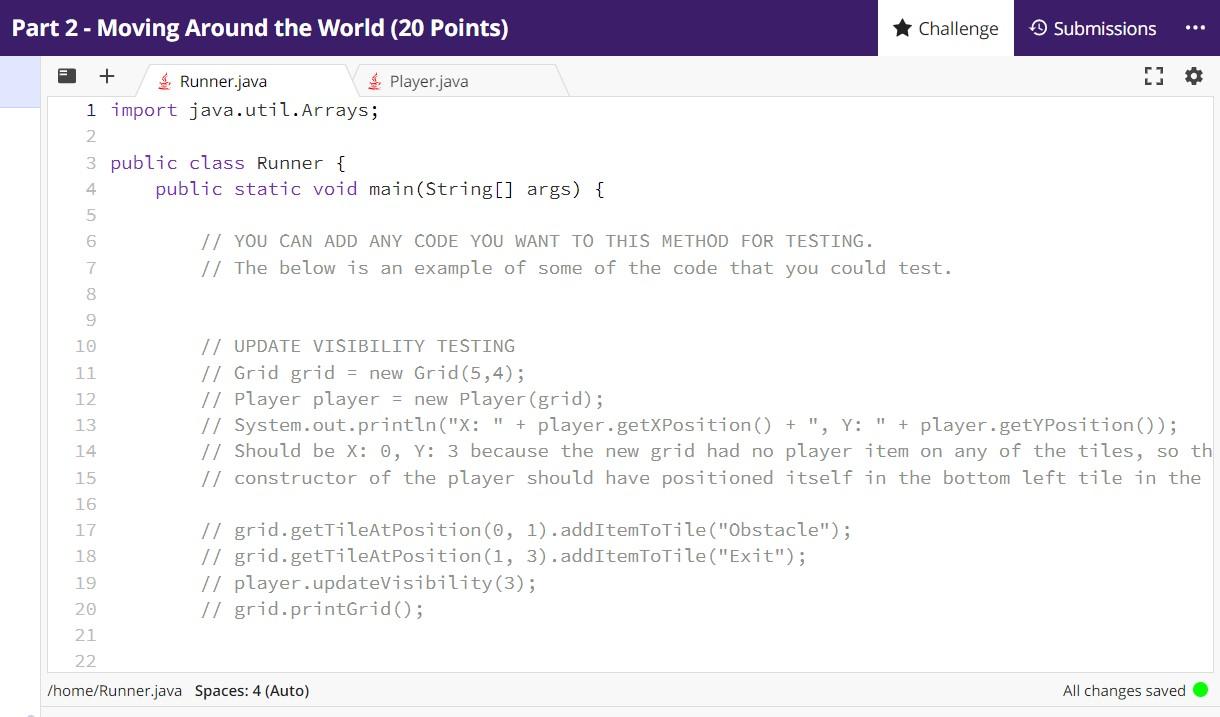Expand the editor to fullscreen

click(1154, 75)
